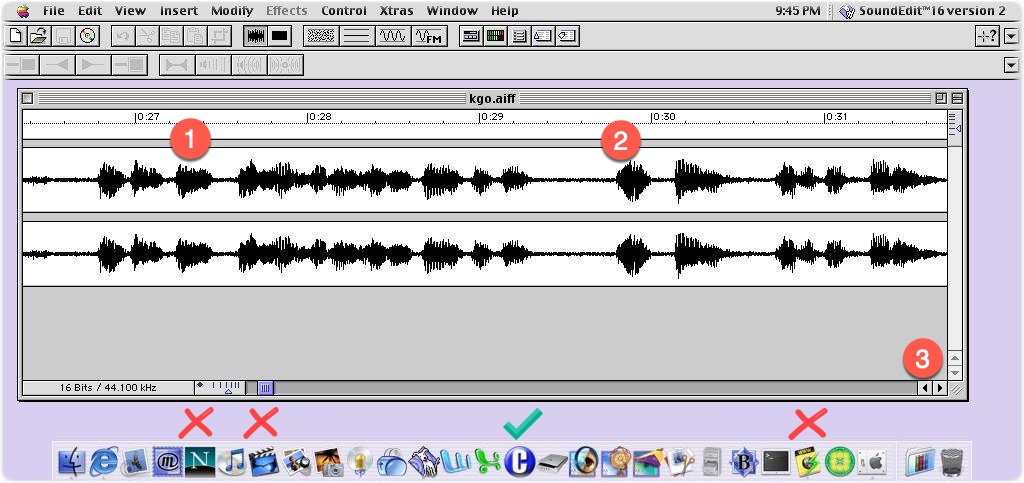The height and width of the screenshot is (483, 1024).
Task: Open the Control menu
Action: pyautogui.click(x=344, y=10)
